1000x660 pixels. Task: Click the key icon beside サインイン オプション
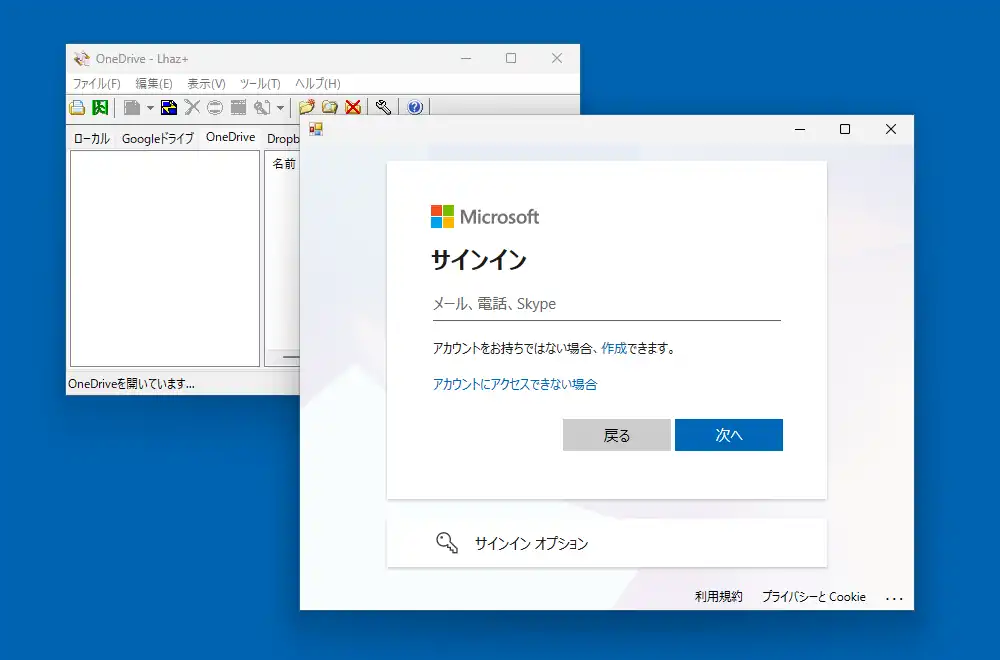(x=446, y=543)
